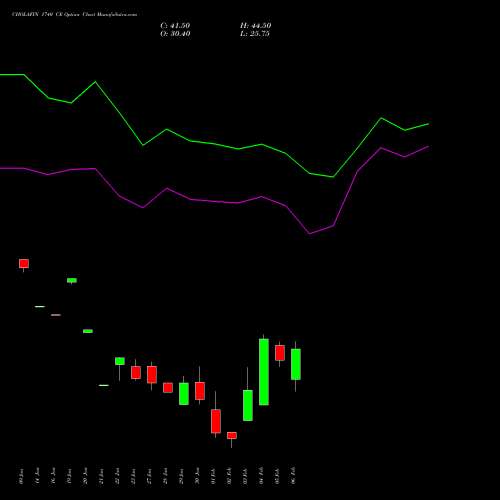Click the high value H: 44.50
Image resolution: width=500 pixels, height=500 pixels.
coord(255,26)
